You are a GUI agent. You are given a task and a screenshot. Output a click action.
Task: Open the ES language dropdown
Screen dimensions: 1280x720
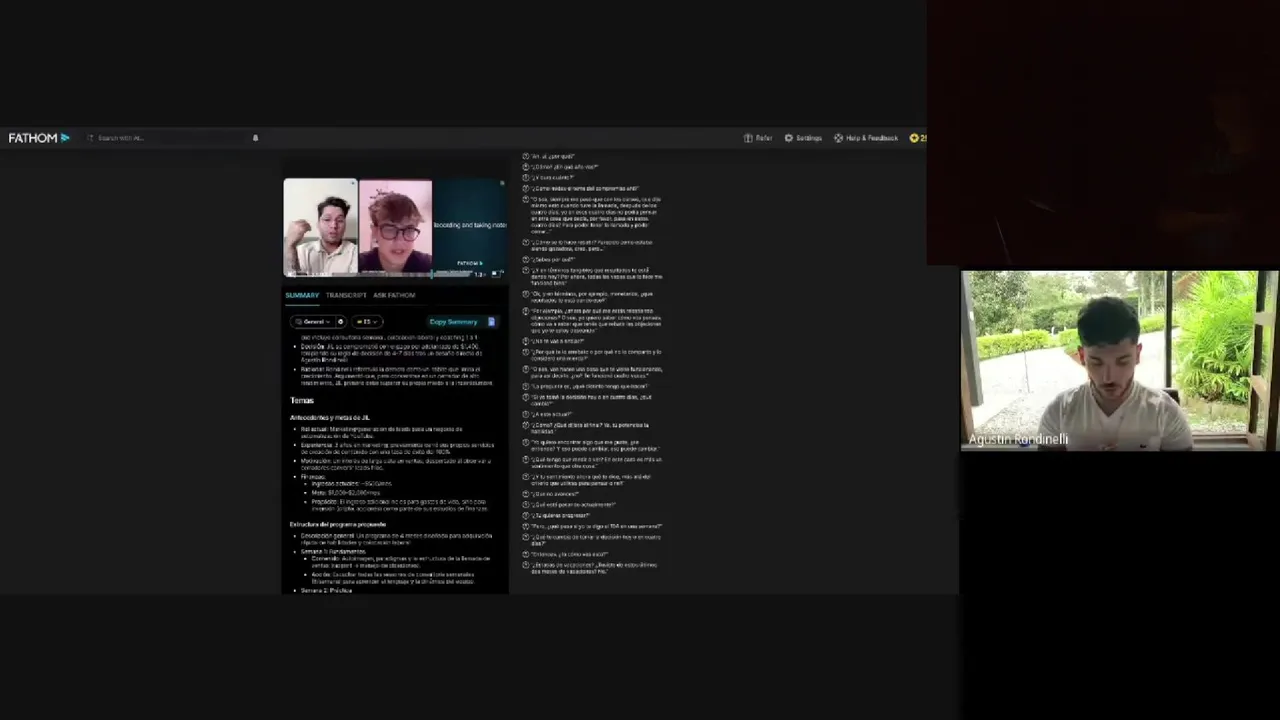tap(365, 322)
